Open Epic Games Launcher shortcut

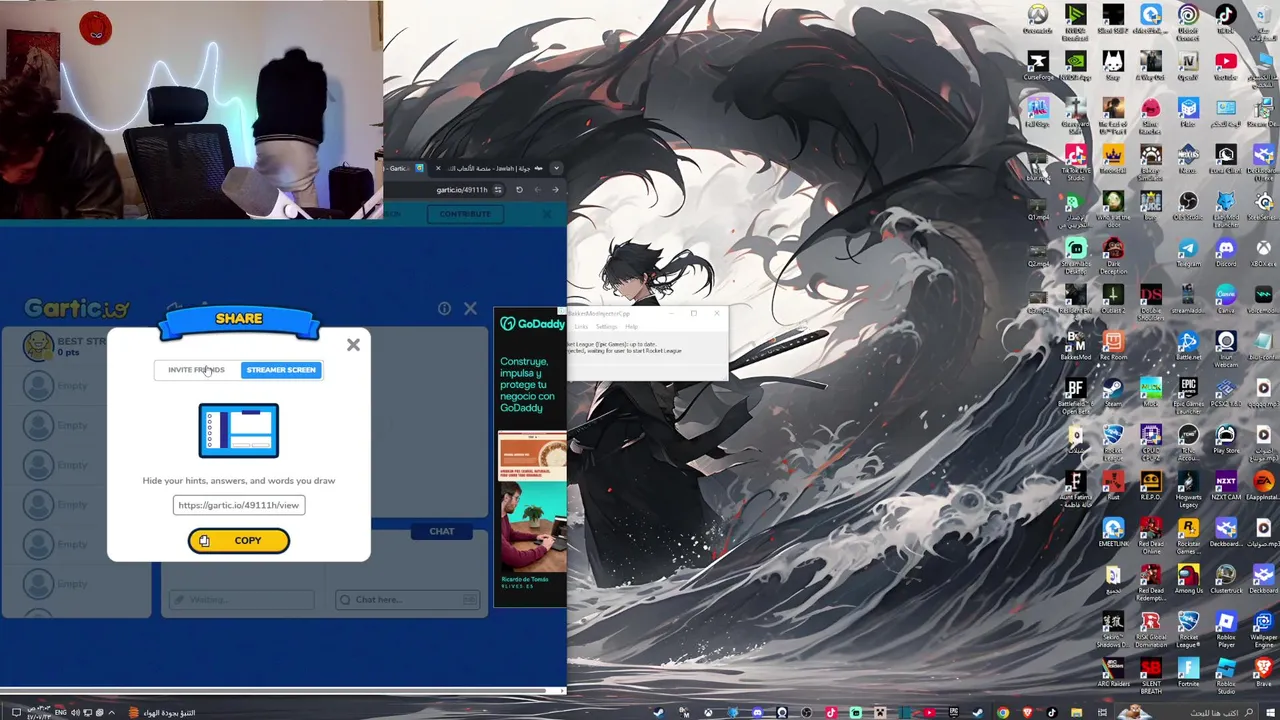coord(1188,395)
